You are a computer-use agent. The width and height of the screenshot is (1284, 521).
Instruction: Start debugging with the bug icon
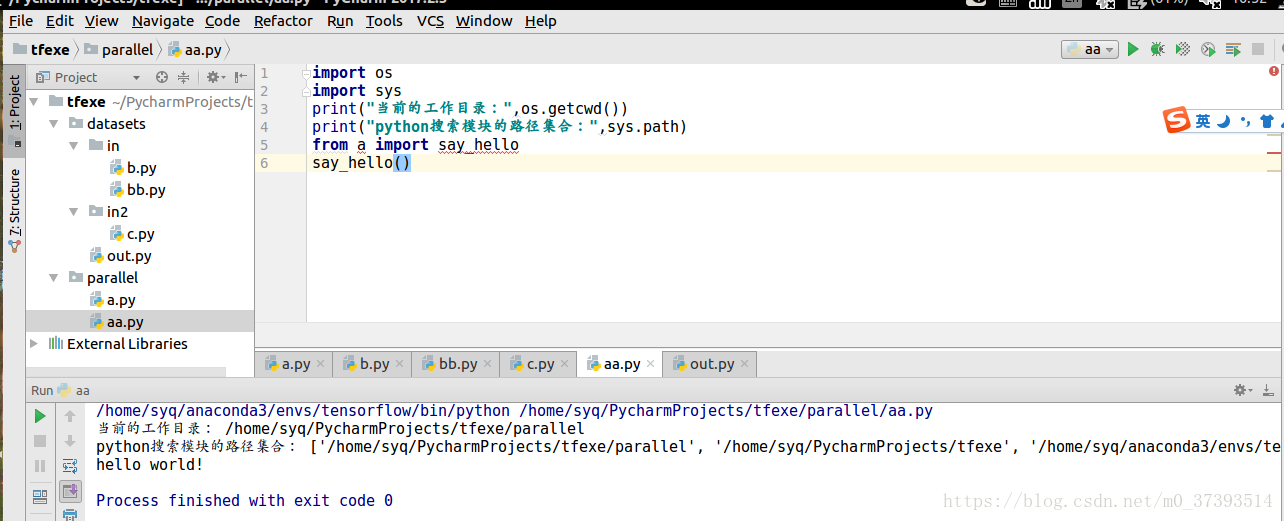(1158, 49)
